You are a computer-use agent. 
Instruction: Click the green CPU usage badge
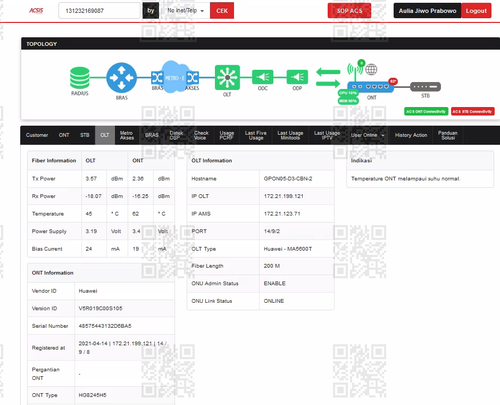click(x=348, y=93)
